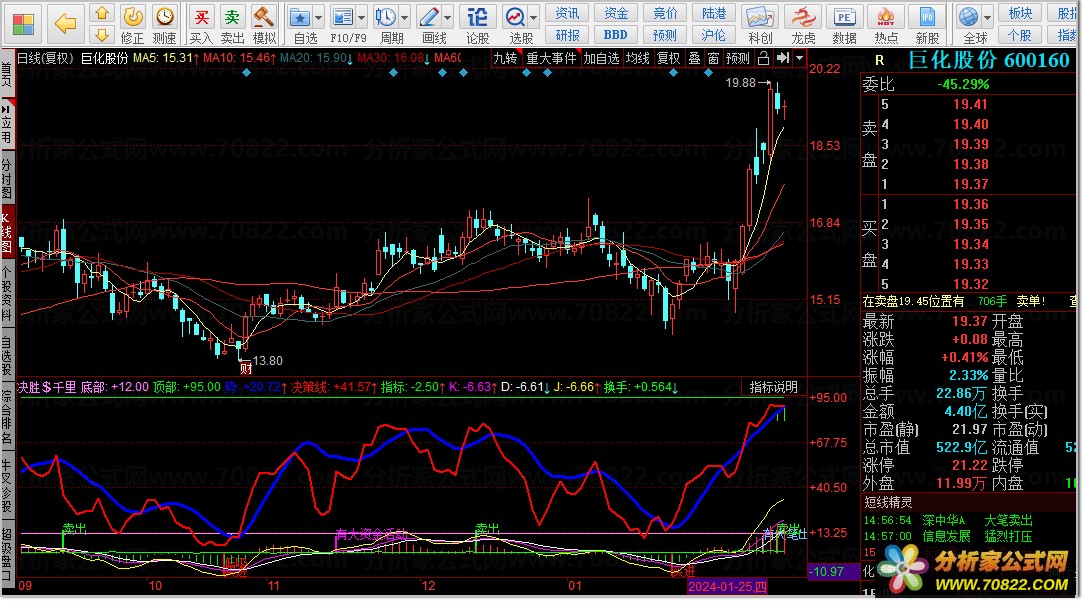Switch to the 牛叉诊股 side tab

(7, 486)
